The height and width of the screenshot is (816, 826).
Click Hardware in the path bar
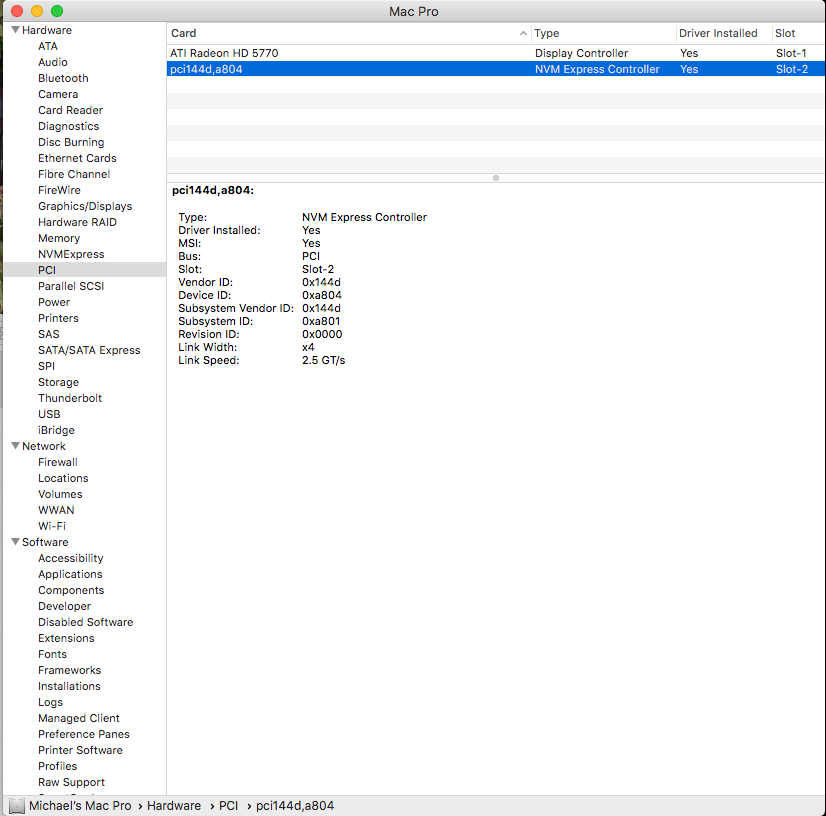(174, 806)
